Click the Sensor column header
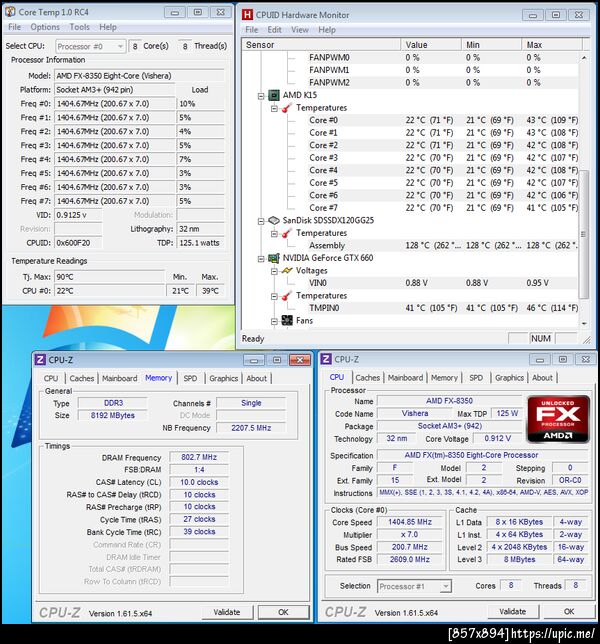Screen dimensions: 600x644 pos(322,45)
